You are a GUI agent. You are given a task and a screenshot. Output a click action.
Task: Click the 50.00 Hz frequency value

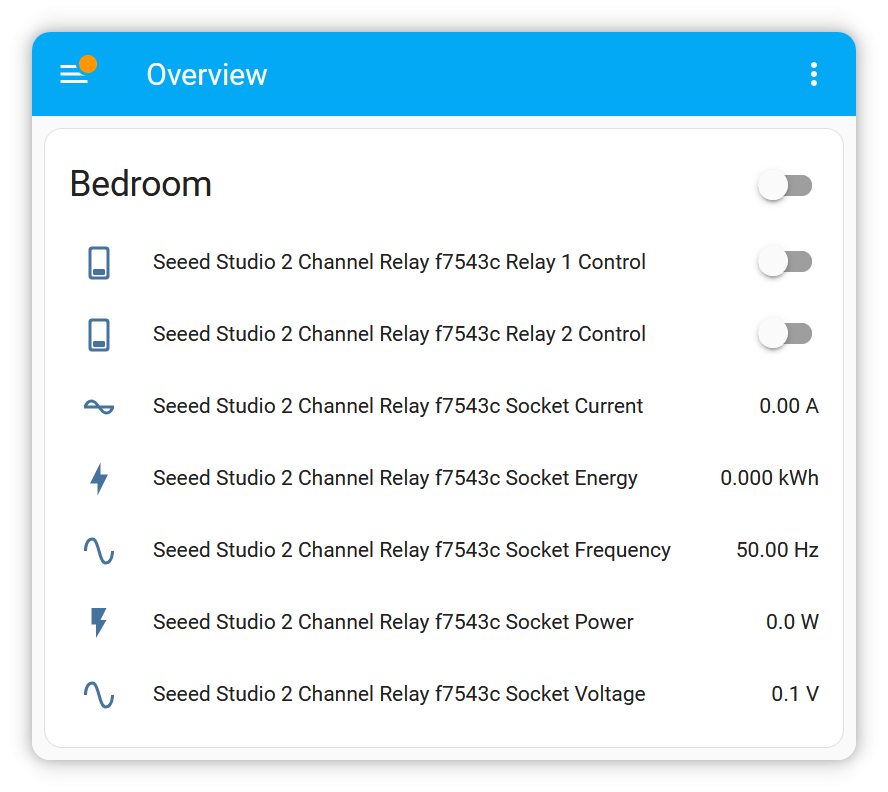coord(777,550)
